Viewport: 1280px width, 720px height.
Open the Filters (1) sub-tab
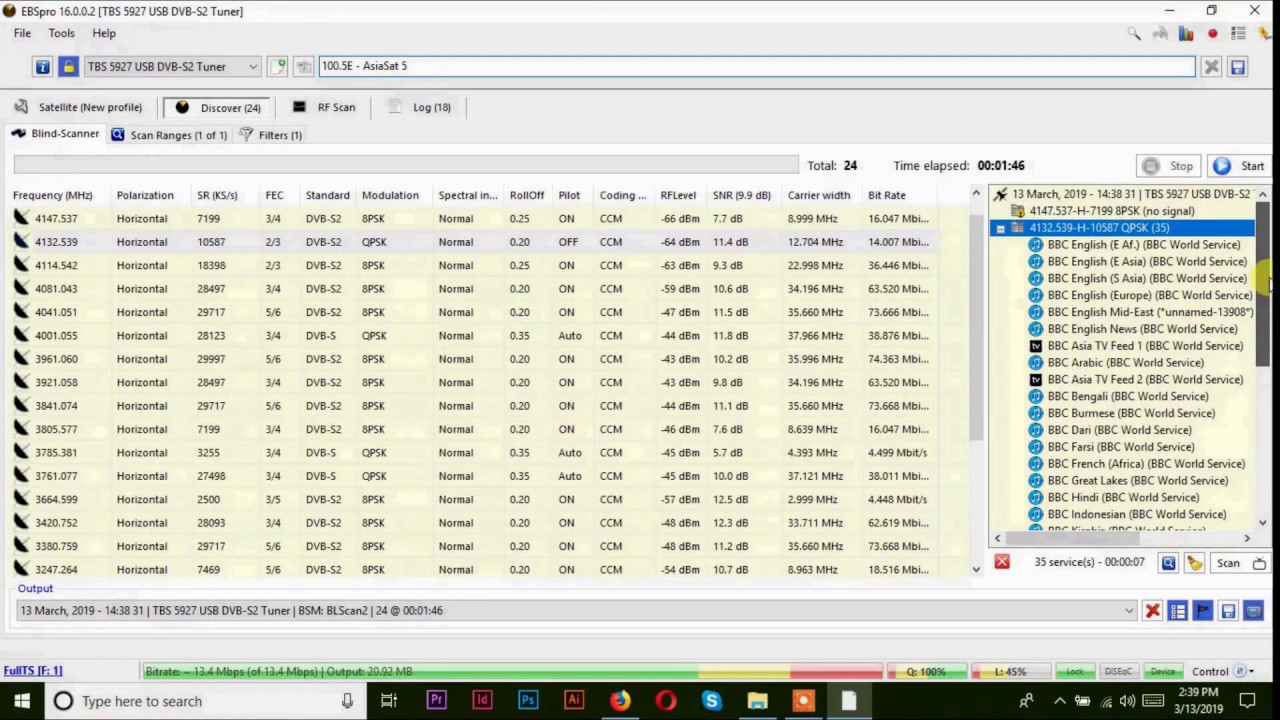270,135
